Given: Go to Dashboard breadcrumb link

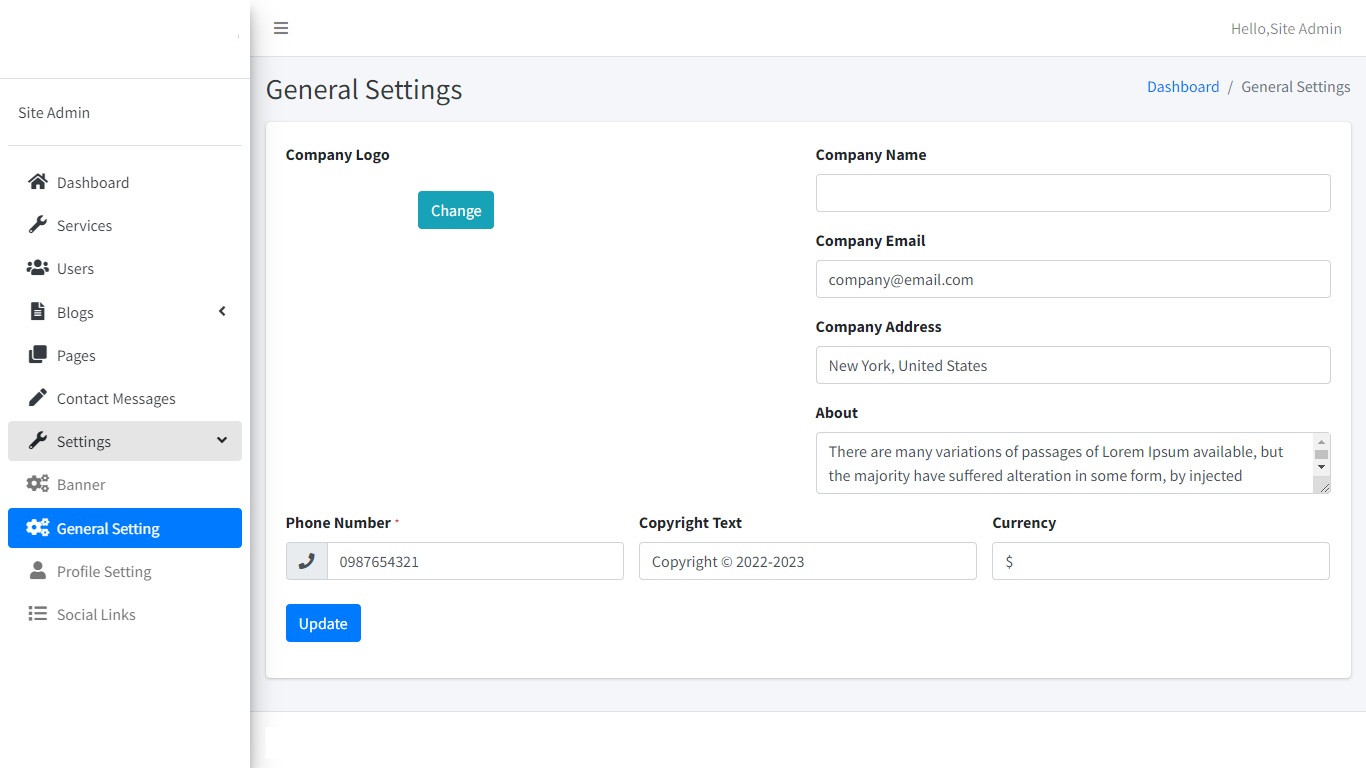Looking at the screenshot, I should tap(1183, 87).
